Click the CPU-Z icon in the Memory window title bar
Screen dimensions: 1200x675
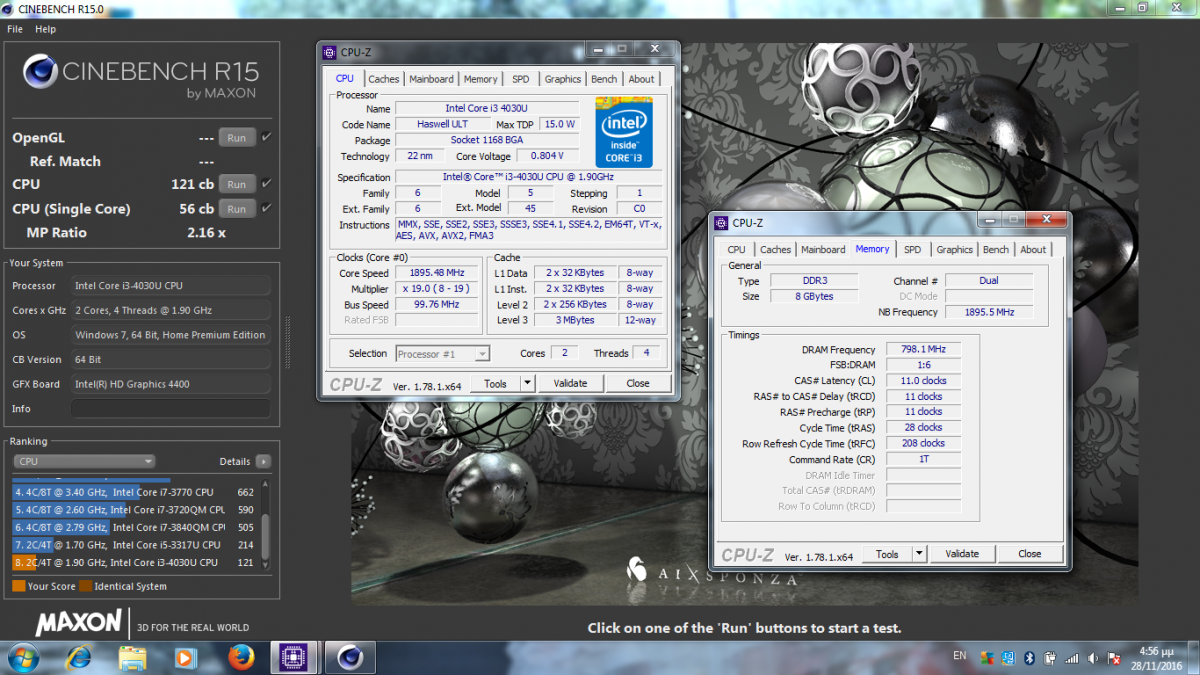721,223
